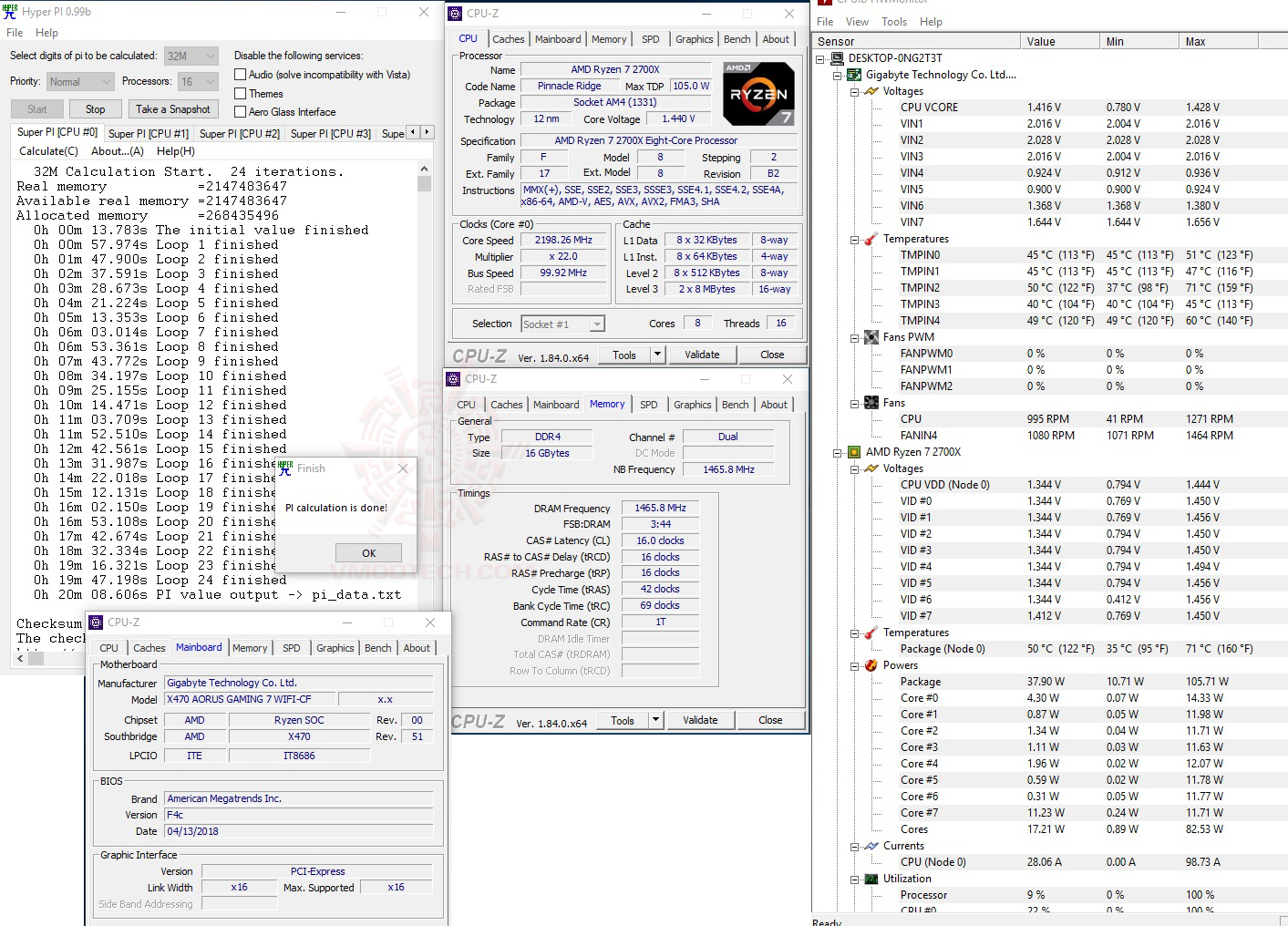The width and height of the screenshot is (1288, 926).
Task: Click the Stop button in Hyper PI
Action: (95, 109)
